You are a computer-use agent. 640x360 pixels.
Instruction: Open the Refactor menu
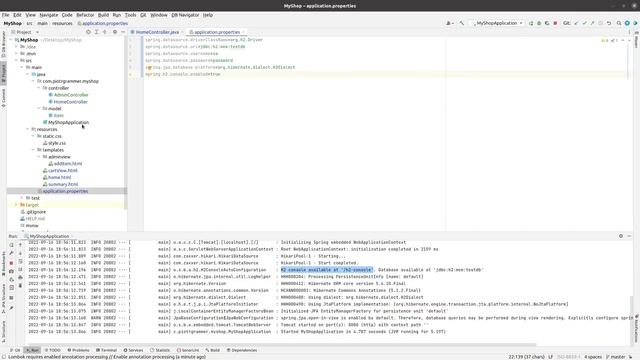[85, 15]
